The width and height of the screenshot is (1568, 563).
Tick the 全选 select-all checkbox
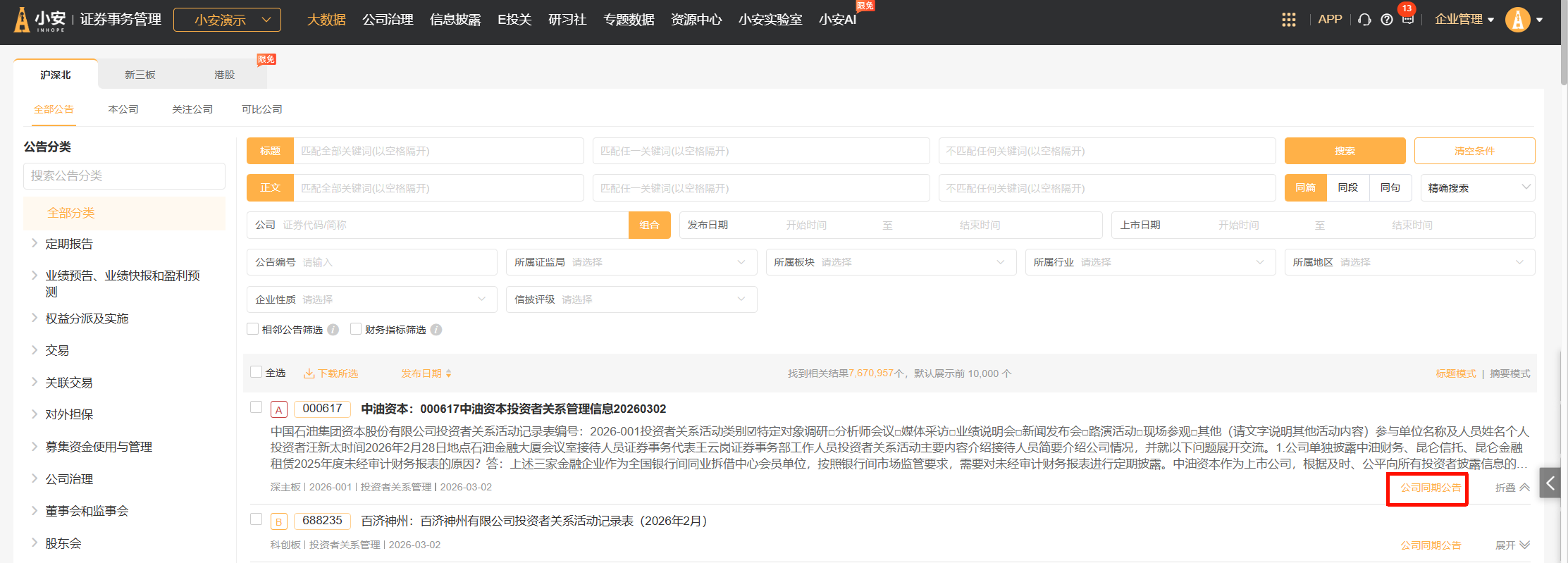(x=257, y=372)
